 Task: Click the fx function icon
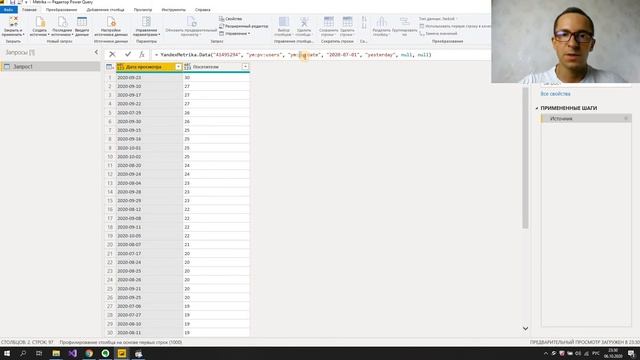coord(142,54)
